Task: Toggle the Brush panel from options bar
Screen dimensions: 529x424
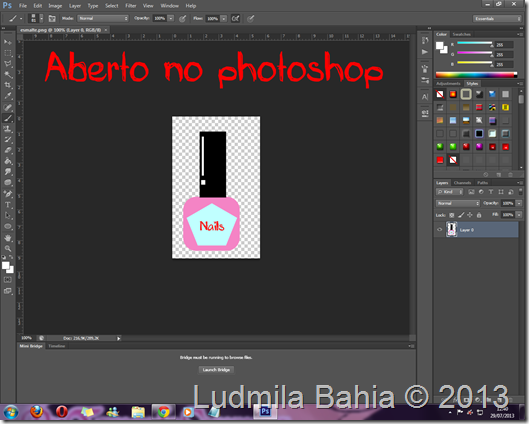Action: 52,19
